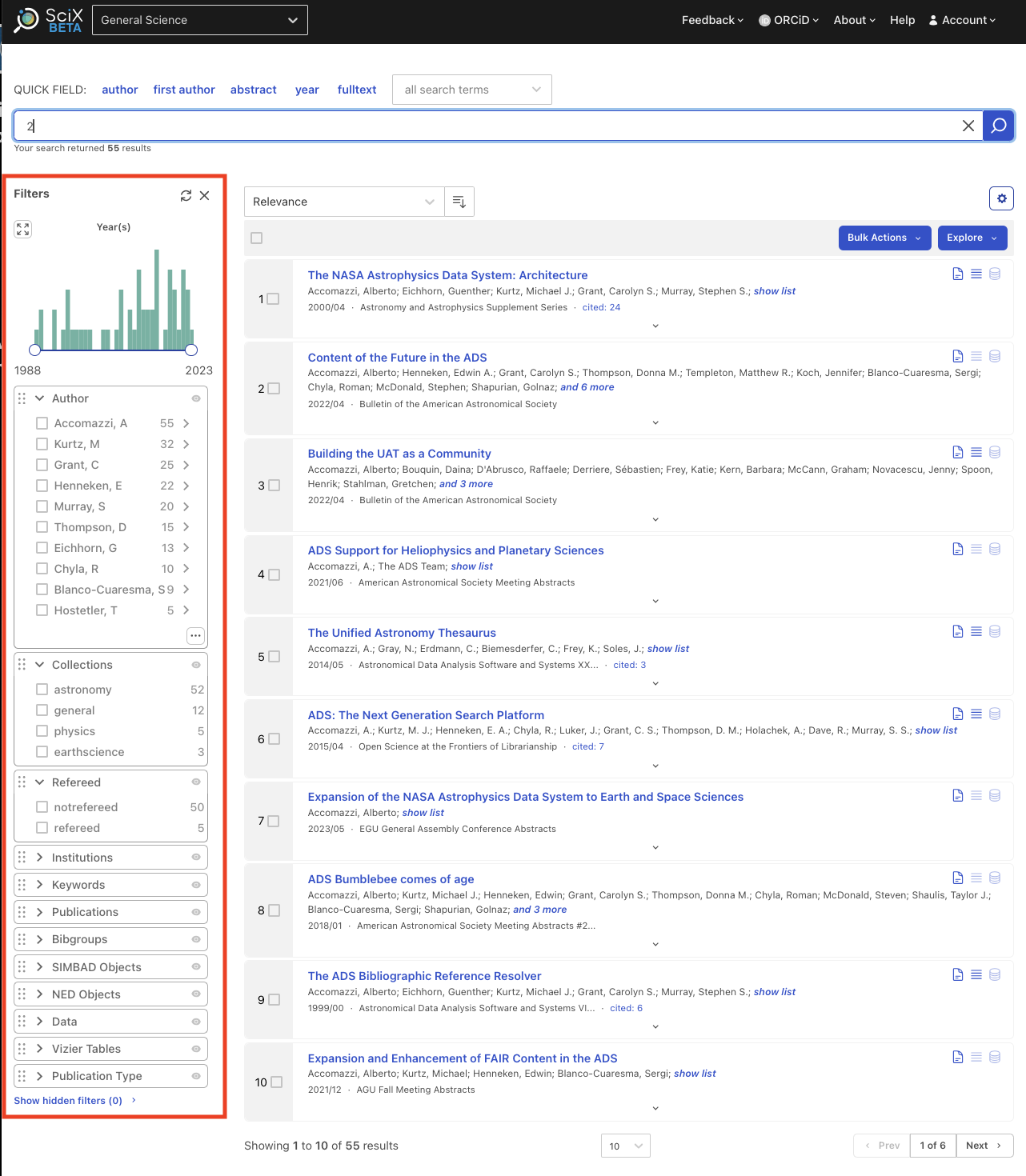
Task: Click the search magnifier button
Action: tap(998, 126)
